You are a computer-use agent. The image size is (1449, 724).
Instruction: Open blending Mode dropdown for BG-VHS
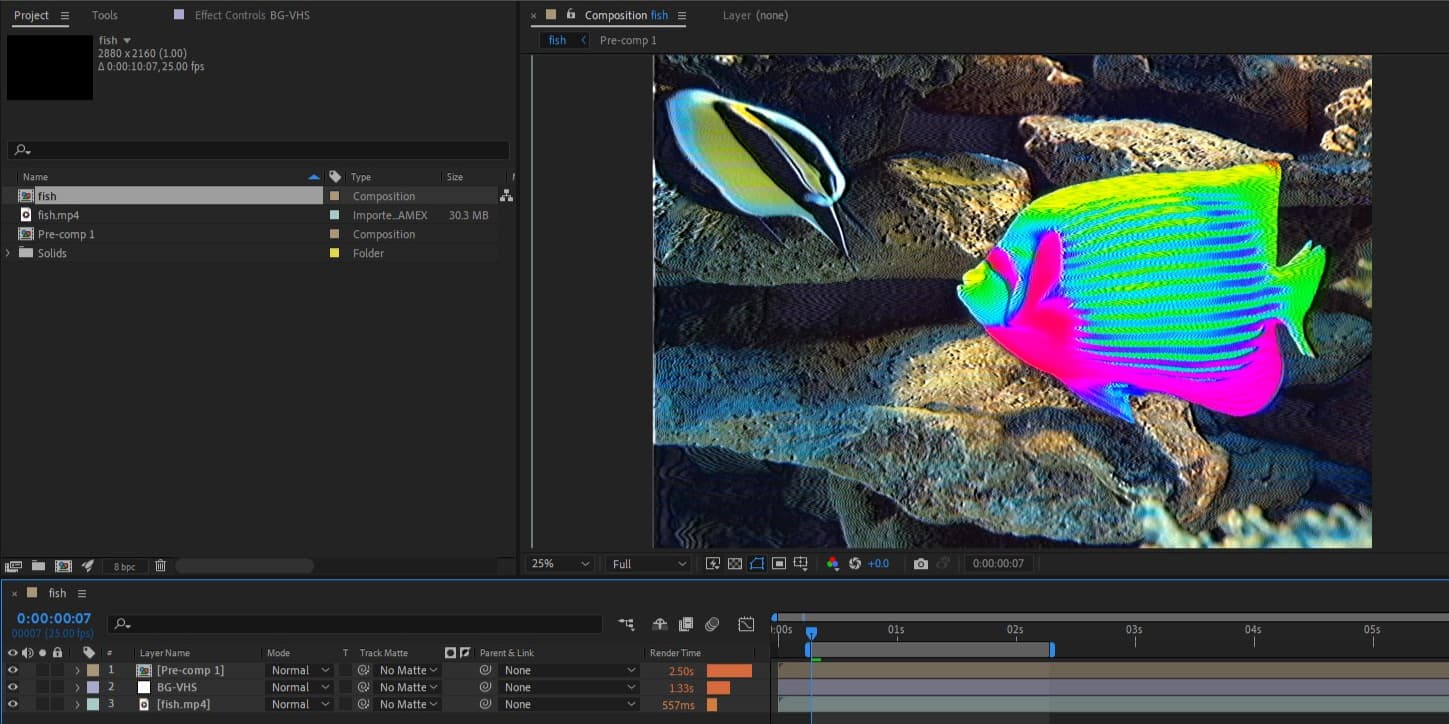[299, 687]
